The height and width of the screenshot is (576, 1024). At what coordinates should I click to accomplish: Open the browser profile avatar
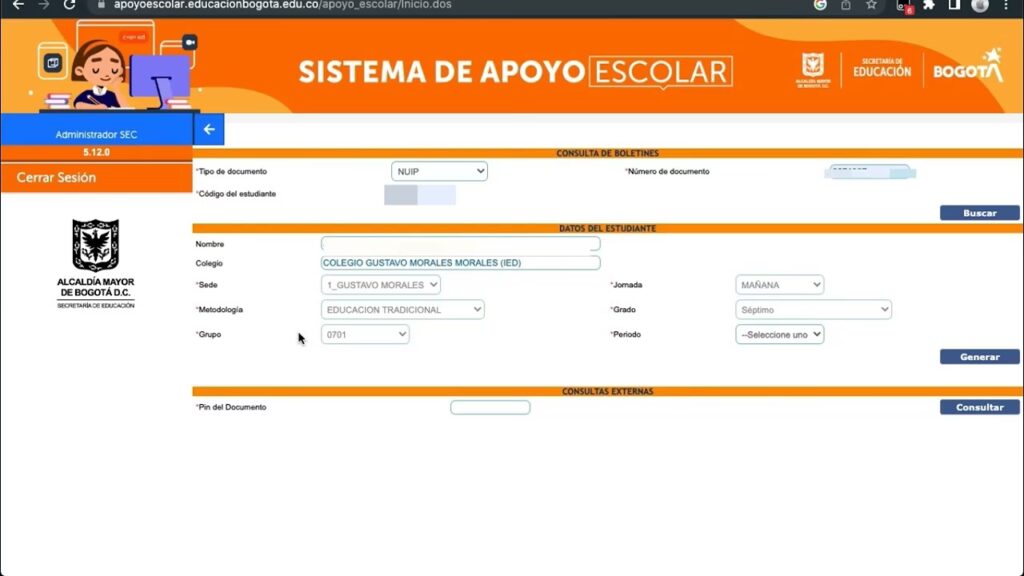(x=980, y=5)
